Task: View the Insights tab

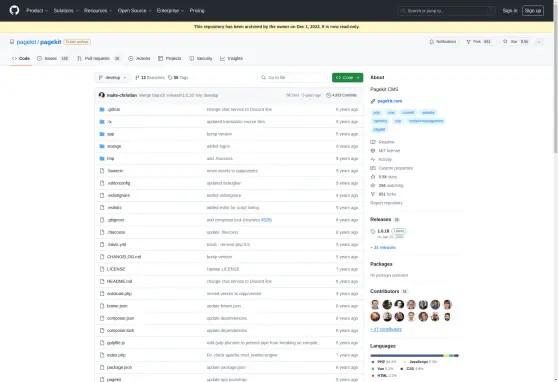Action: (231, 58)
